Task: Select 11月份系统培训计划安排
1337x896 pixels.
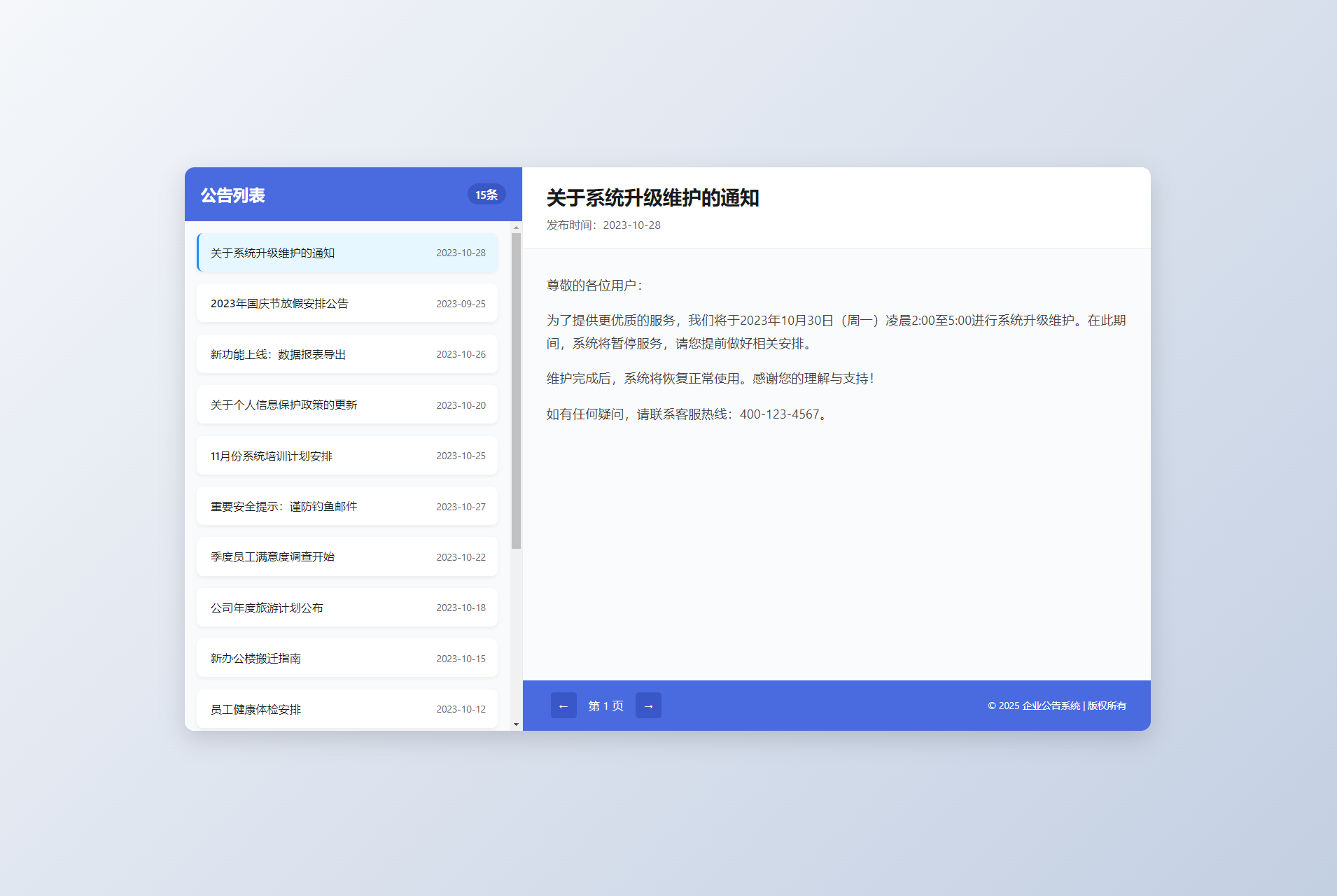Action: pos(346,455)
